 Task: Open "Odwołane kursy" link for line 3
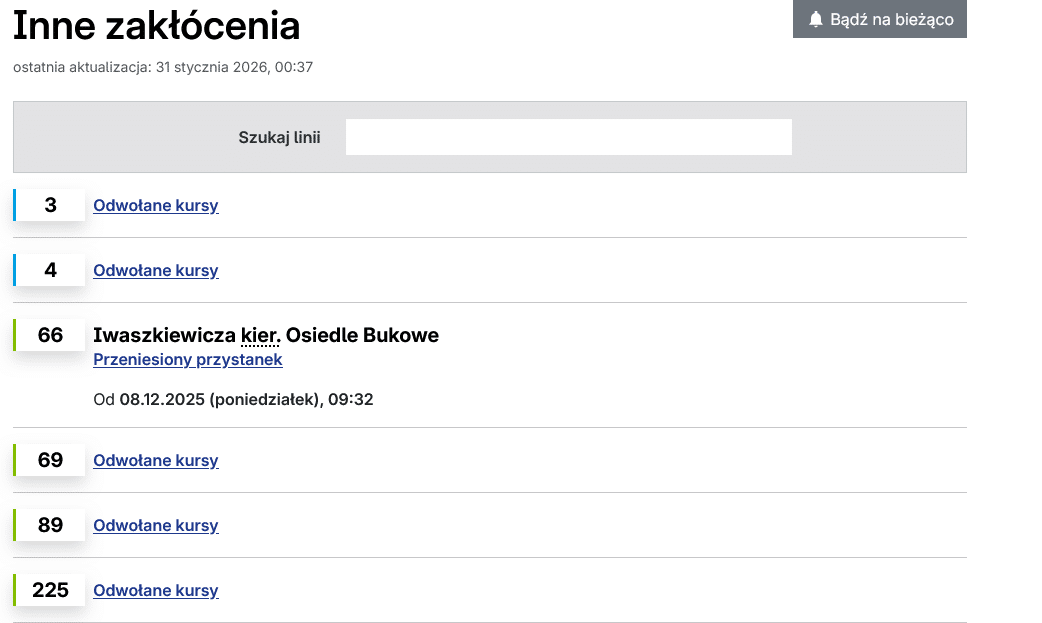pyautogui.click(x=156, y=206)
